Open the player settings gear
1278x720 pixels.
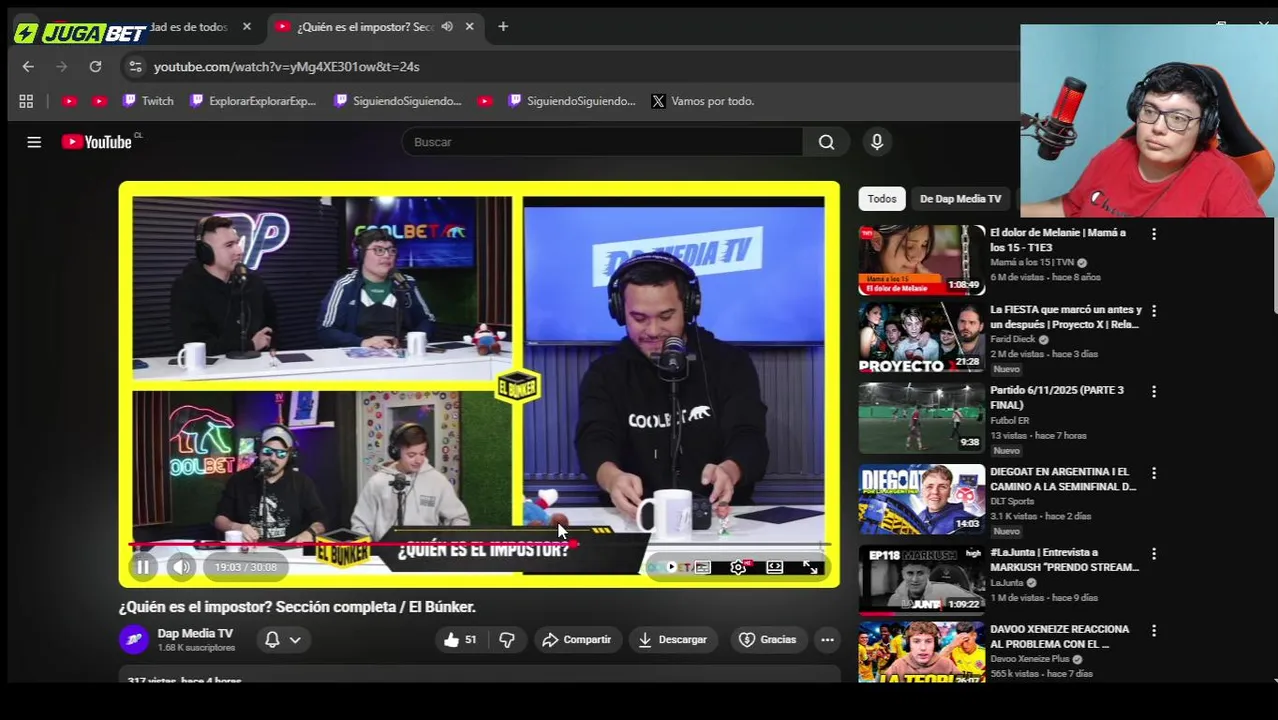tap(738, 567)
